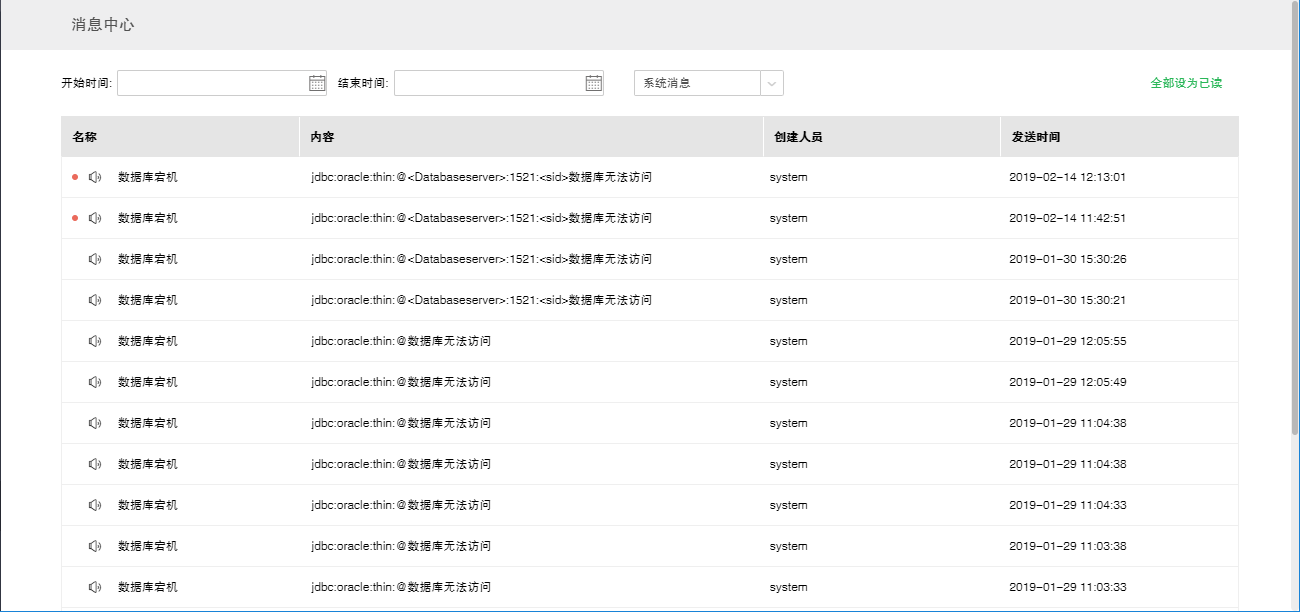Click the speaker icon on the first 数据库宕机 message
This screenshot has height=612, width=1300.
pyautogui.click(x=95, y=176)
